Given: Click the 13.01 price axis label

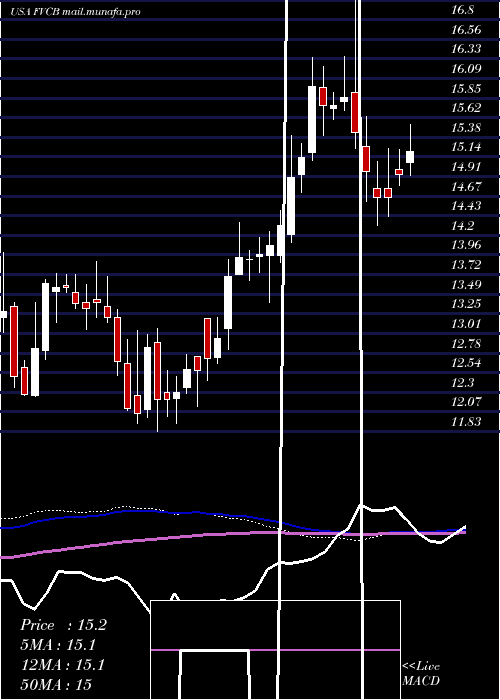Looking at the screenshot, I should [x=466, y=323].
